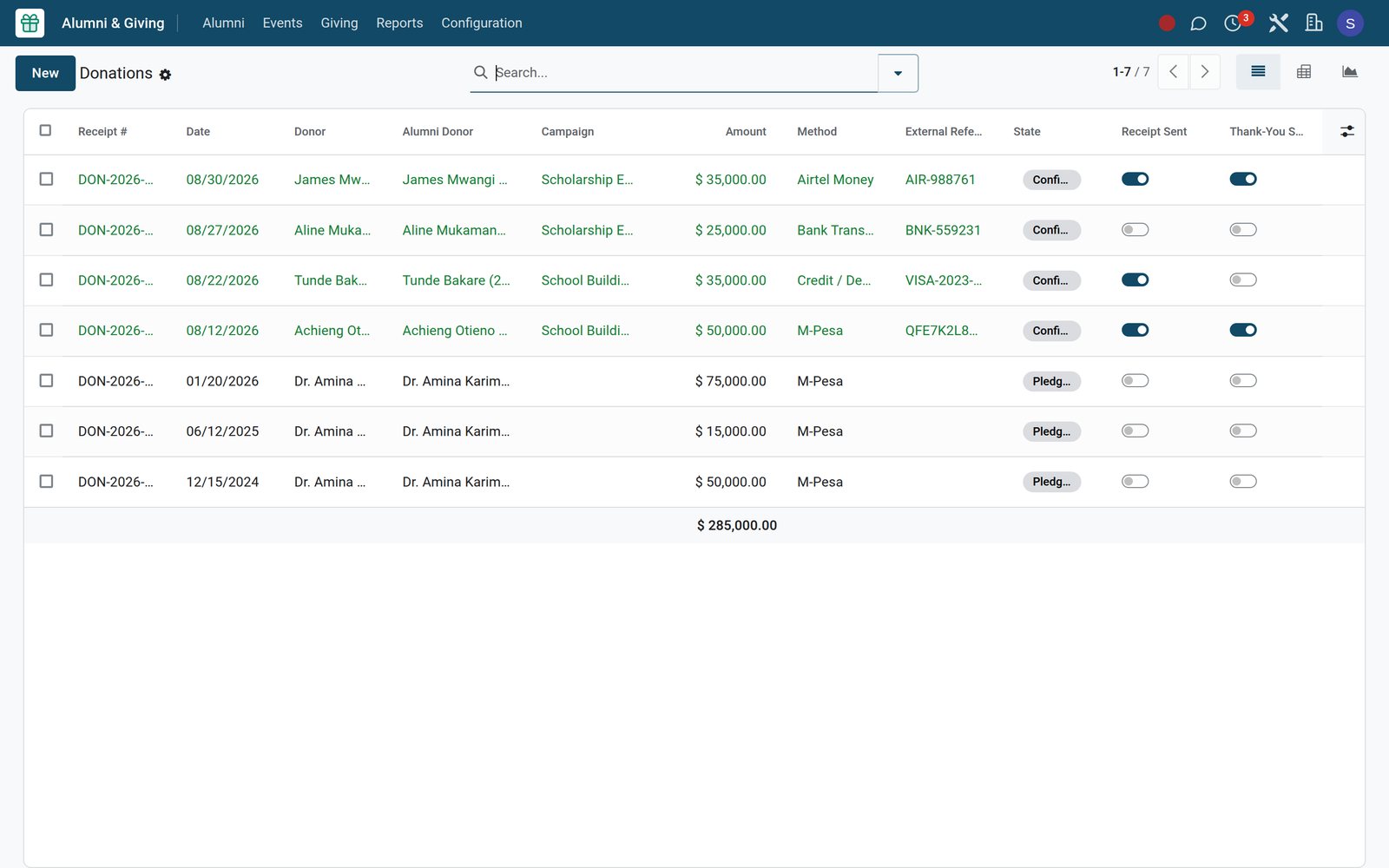
Task: Go to the next page of records
Action: pos(1205,72)
